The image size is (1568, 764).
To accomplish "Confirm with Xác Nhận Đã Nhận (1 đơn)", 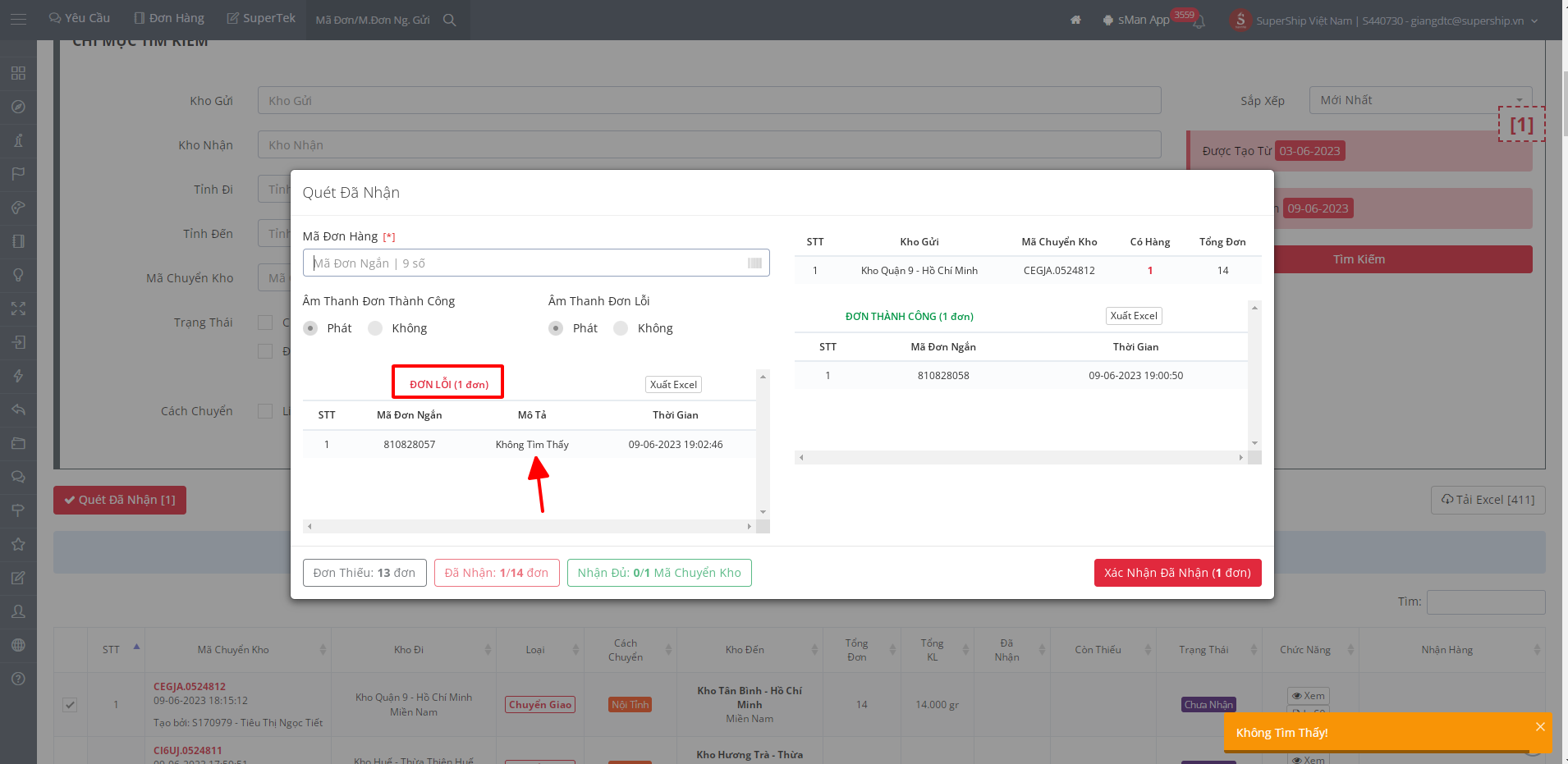I will [x=1177, y=573].
